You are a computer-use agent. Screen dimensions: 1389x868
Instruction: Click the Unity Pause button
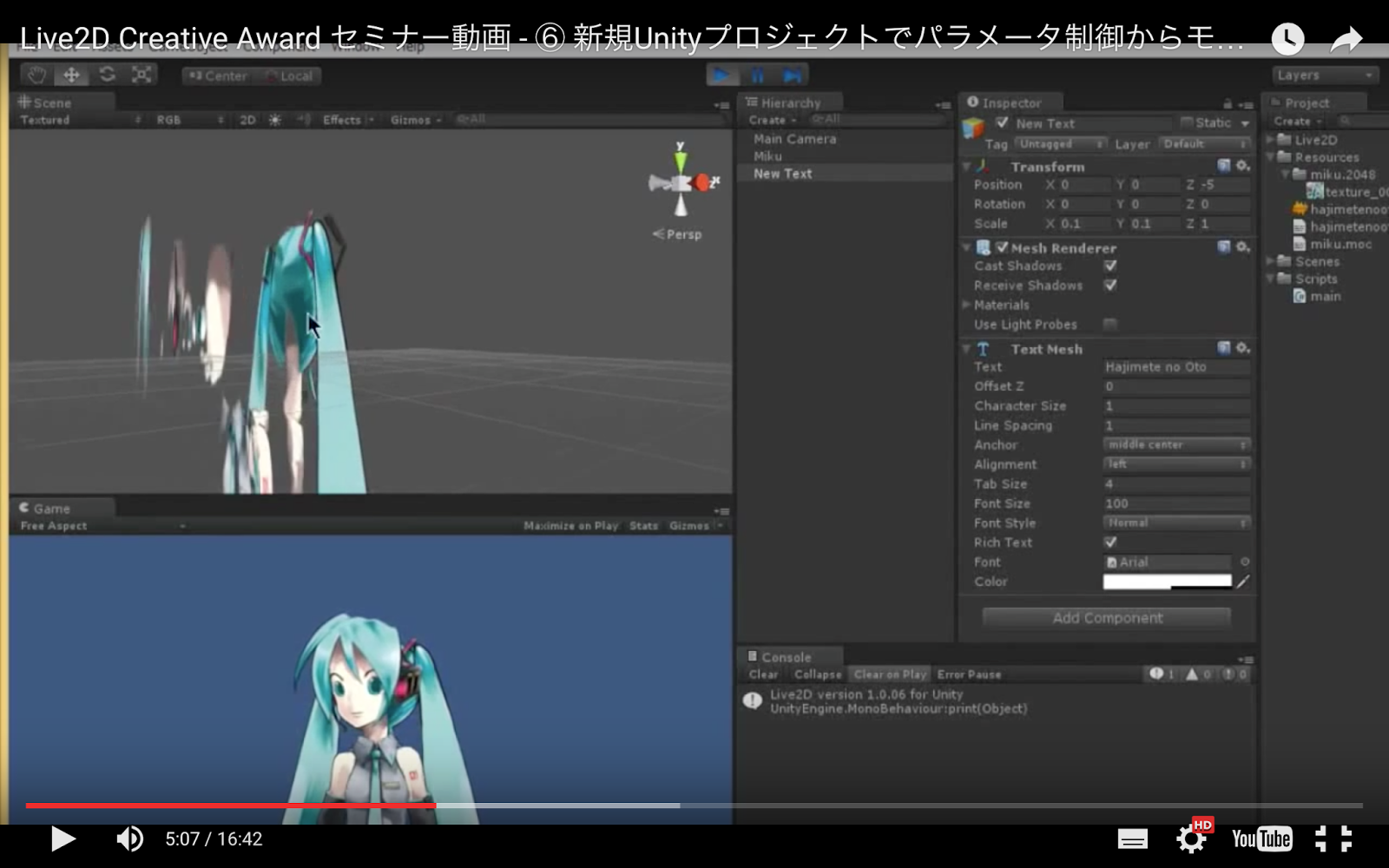coord(757,76)
